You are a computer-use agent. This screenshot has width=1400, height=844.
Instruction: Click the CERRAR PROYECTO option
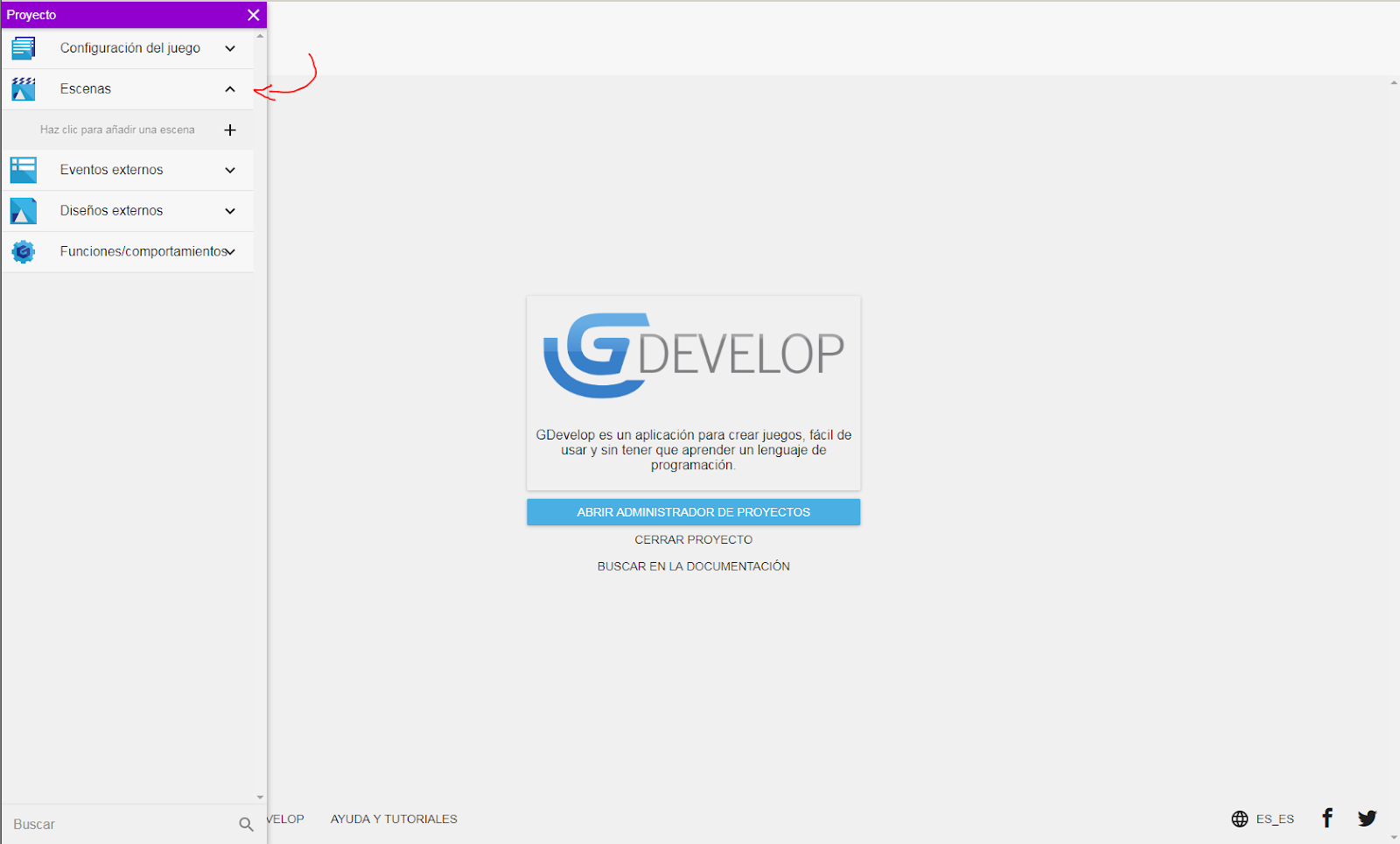pos(692,539)
